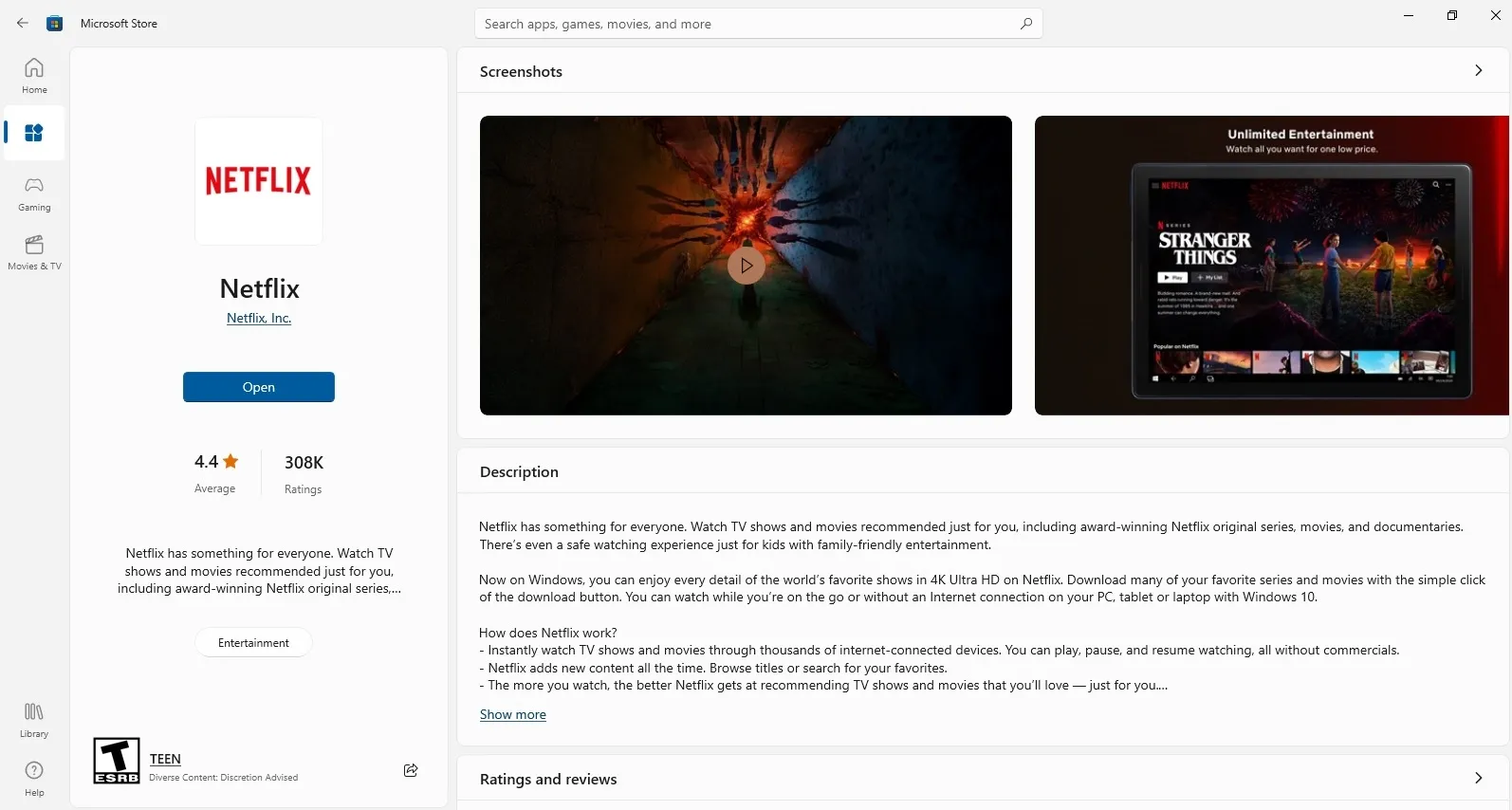Open Help in the sidebar

point(34,778)
